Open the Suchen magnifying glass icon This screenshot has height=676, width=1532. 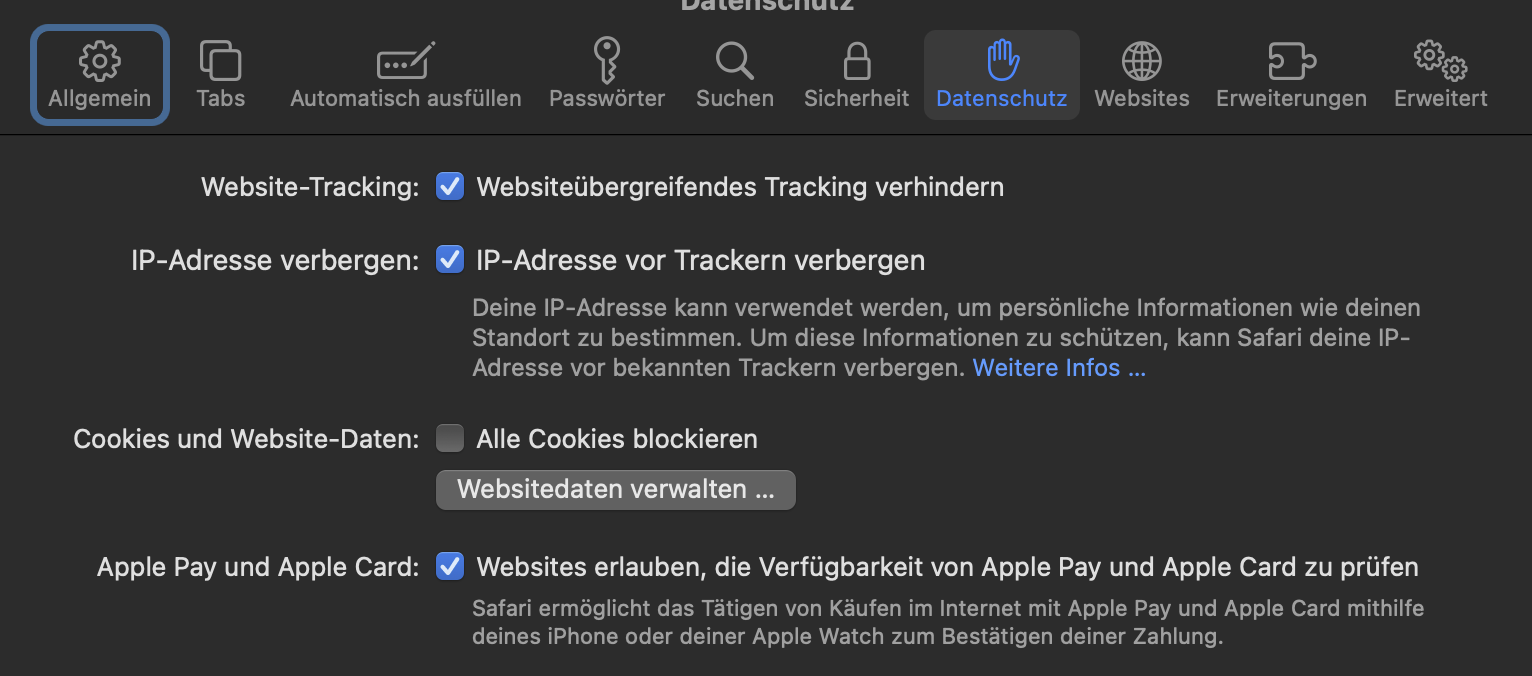(x=734, y=61)
